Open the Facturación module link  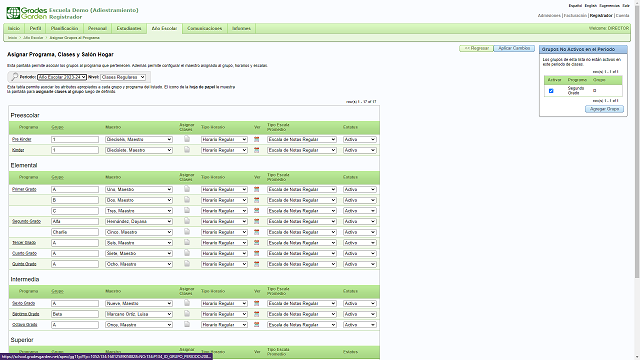pyautogui.click(x=575, y=16)
